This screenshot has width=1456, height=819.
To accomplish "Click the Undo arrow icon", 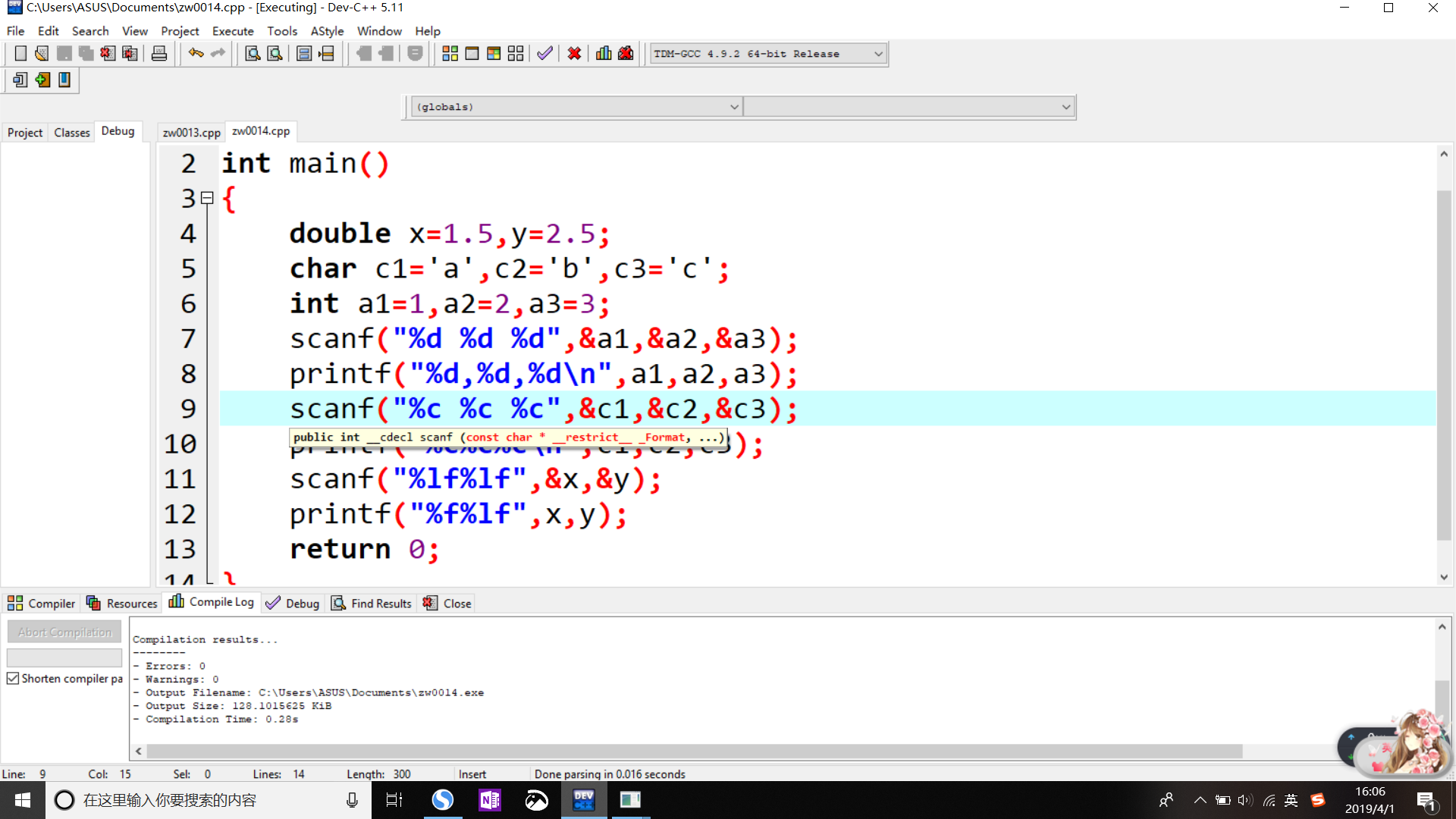I will [196, 54].
